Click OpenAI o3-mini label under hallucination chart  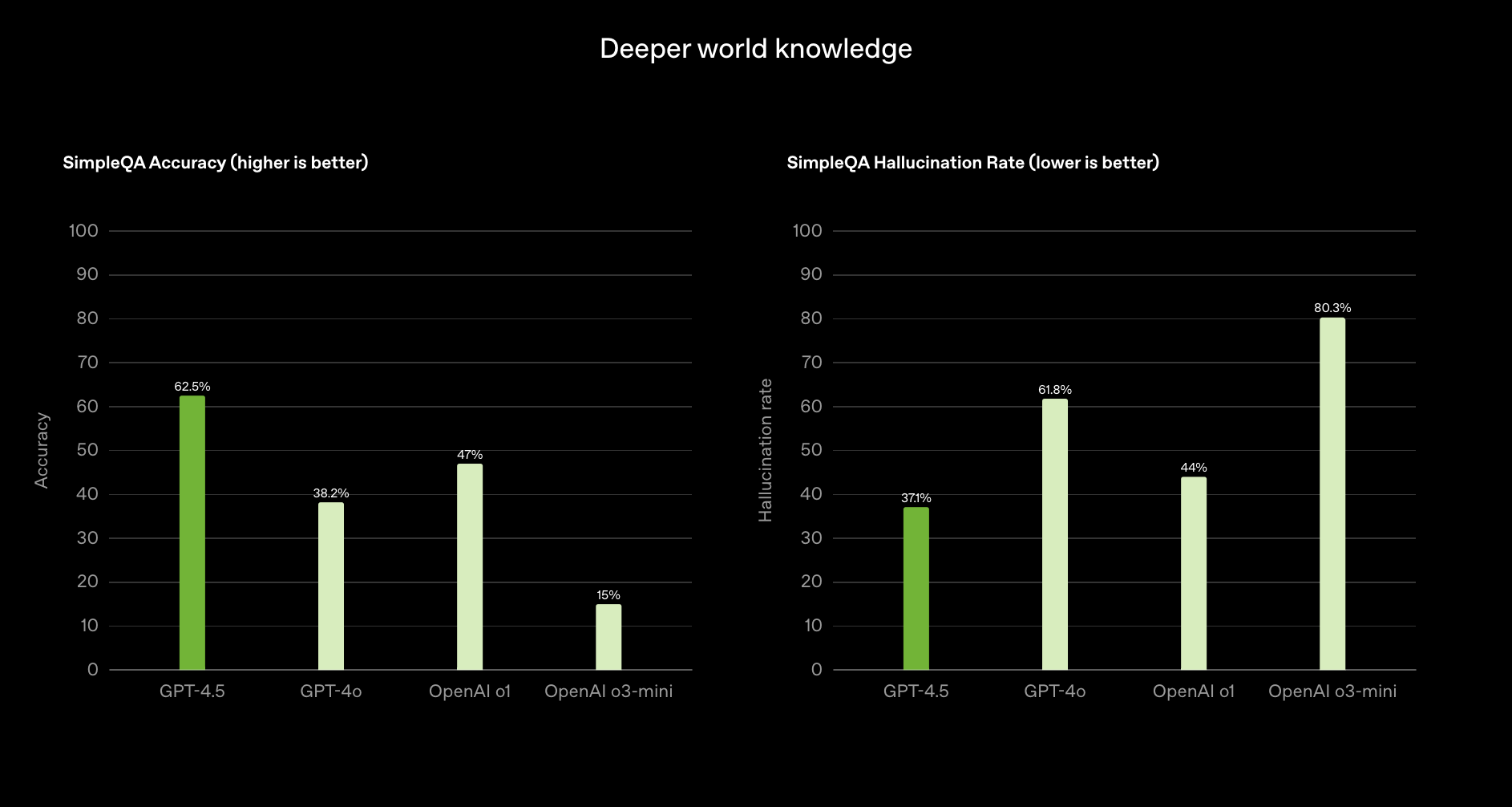tap(1332, 691)
